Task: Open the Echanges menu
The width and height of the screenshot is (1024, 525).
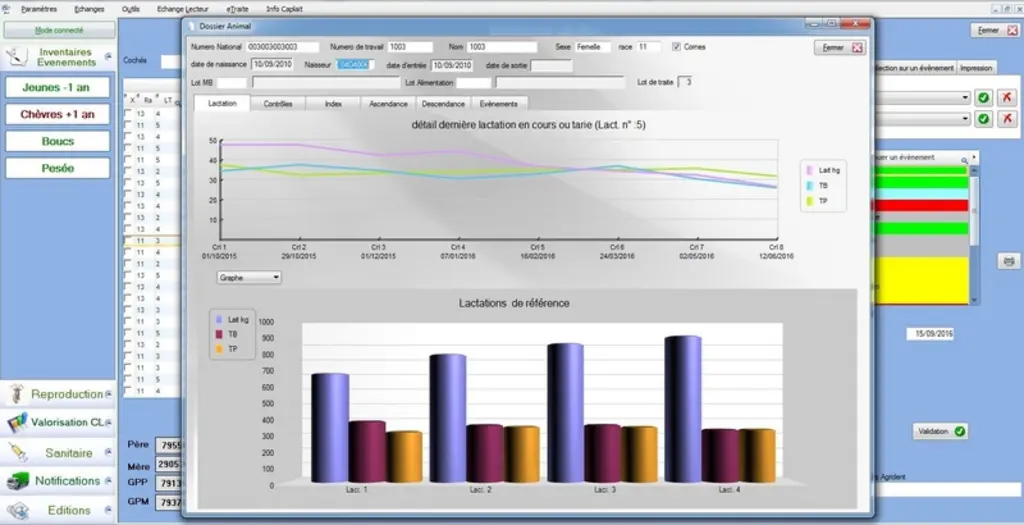Action: coord(89,9)
